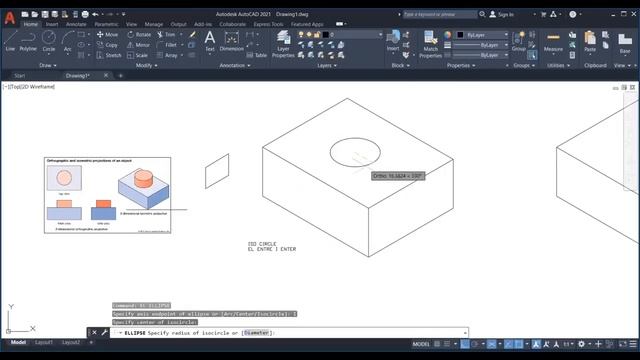The height and width of the screenshot is (360, 640).
Task: Click Plot (print) in quick access toolbar
Action: (85, 14)
